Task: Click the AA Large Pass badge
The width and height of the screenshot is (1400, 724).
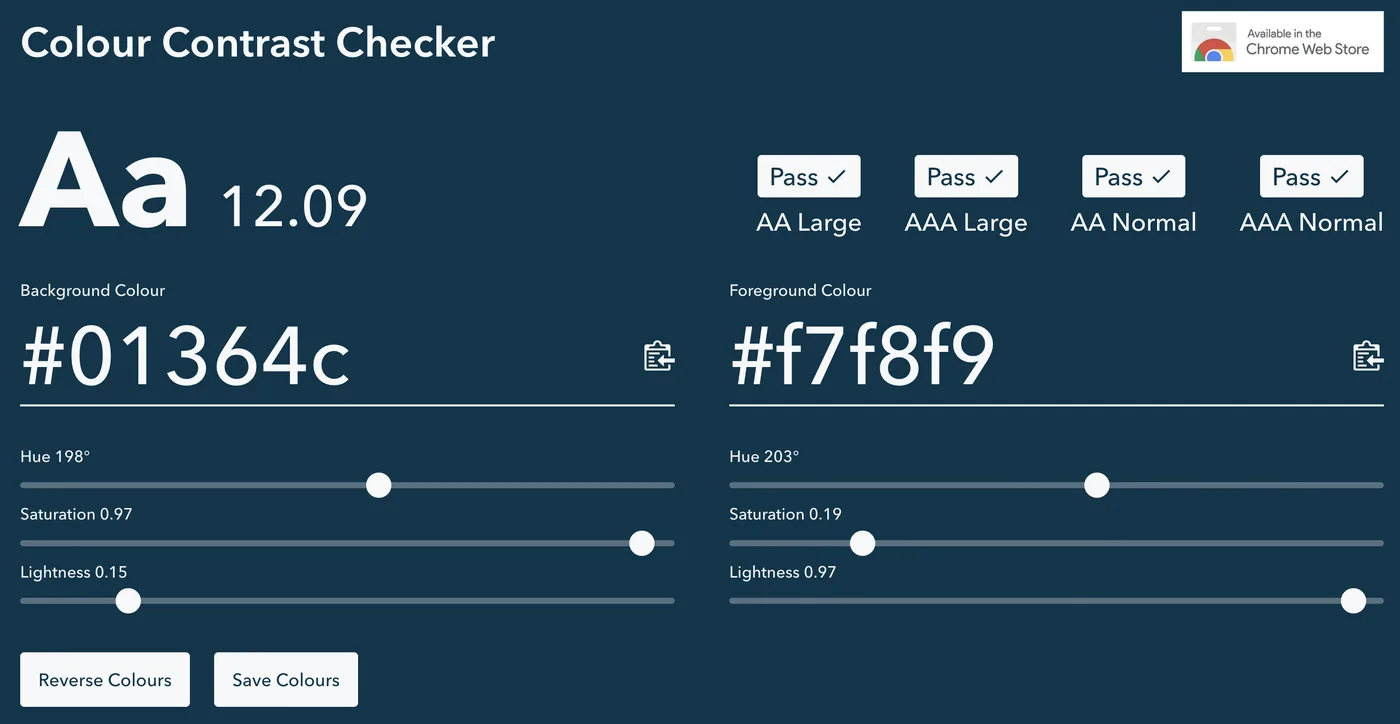Action: click(808, 177)
